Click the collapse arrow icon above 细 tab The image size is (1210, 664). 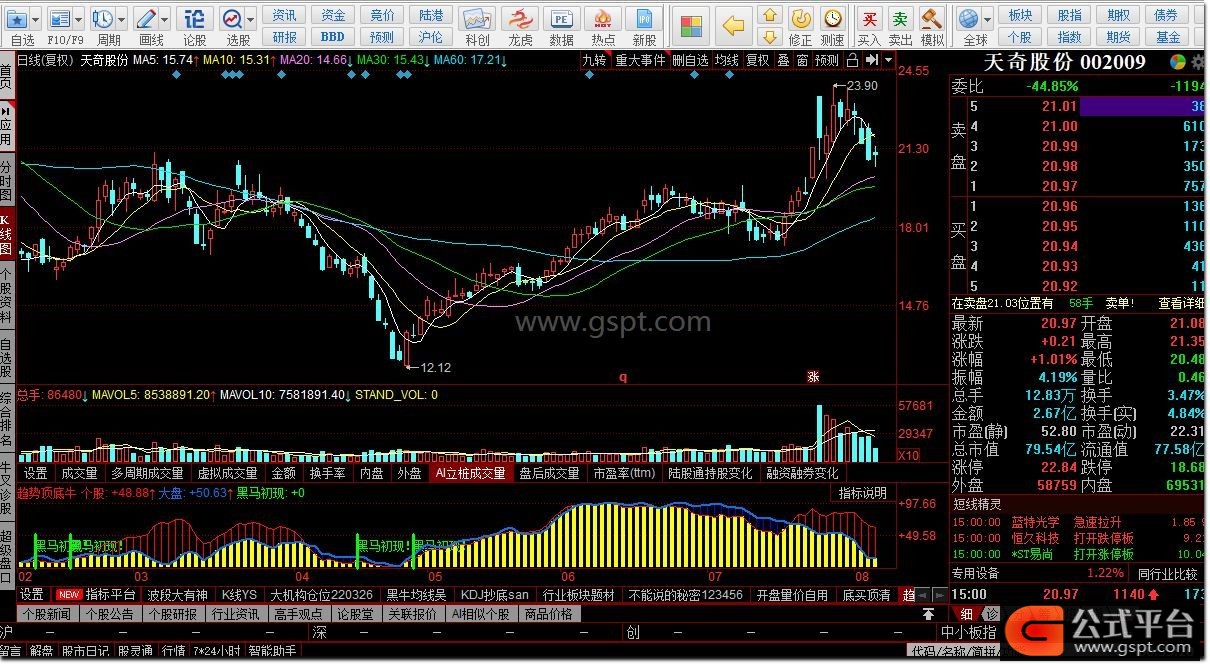(x=929, y=613)
